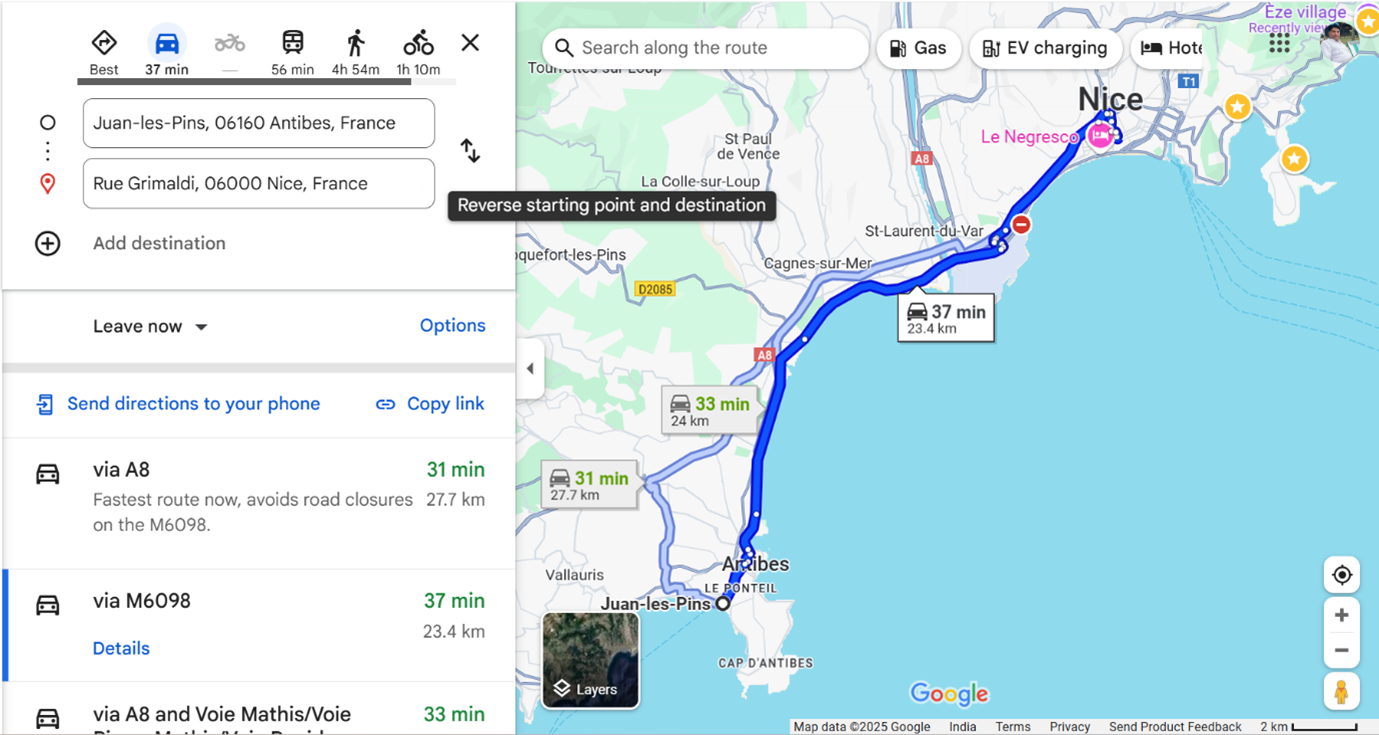Open the Leave now dropdown
The height and width of the screenshot is (735, 1379).
coord(150,327)
